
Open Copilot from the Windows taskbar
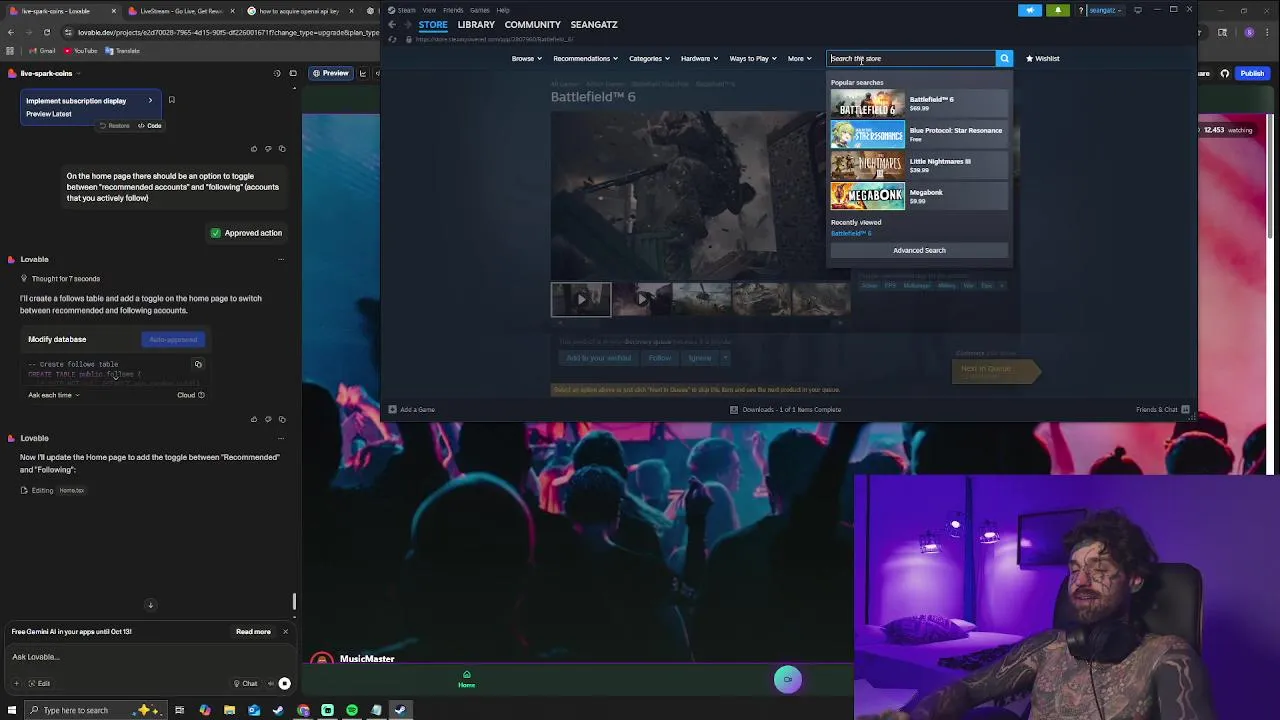coord(205,710)
